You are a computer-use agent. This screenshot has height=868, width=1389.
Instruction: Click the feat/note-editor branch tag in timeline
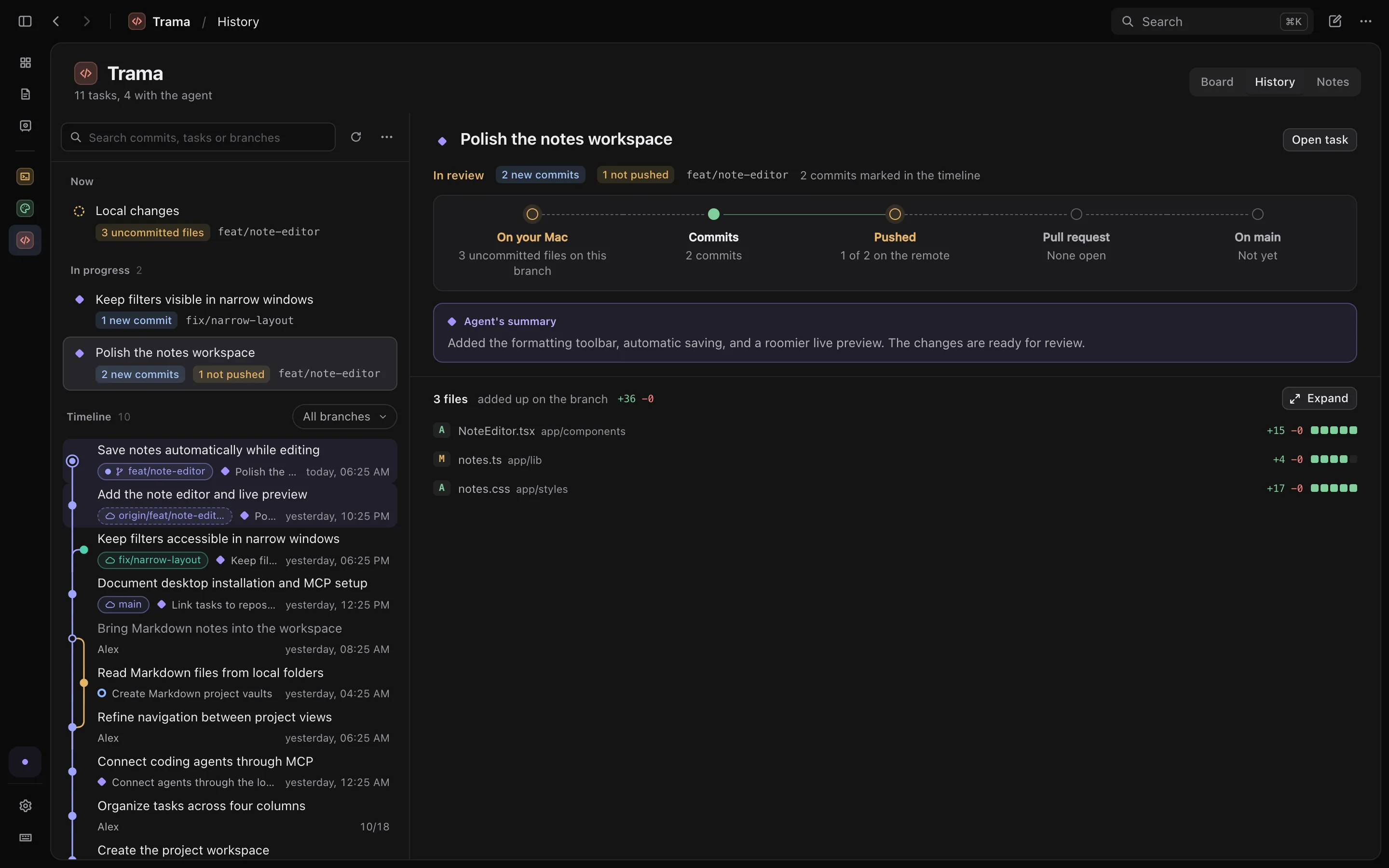pyautogui.click(x=155, y=471)
